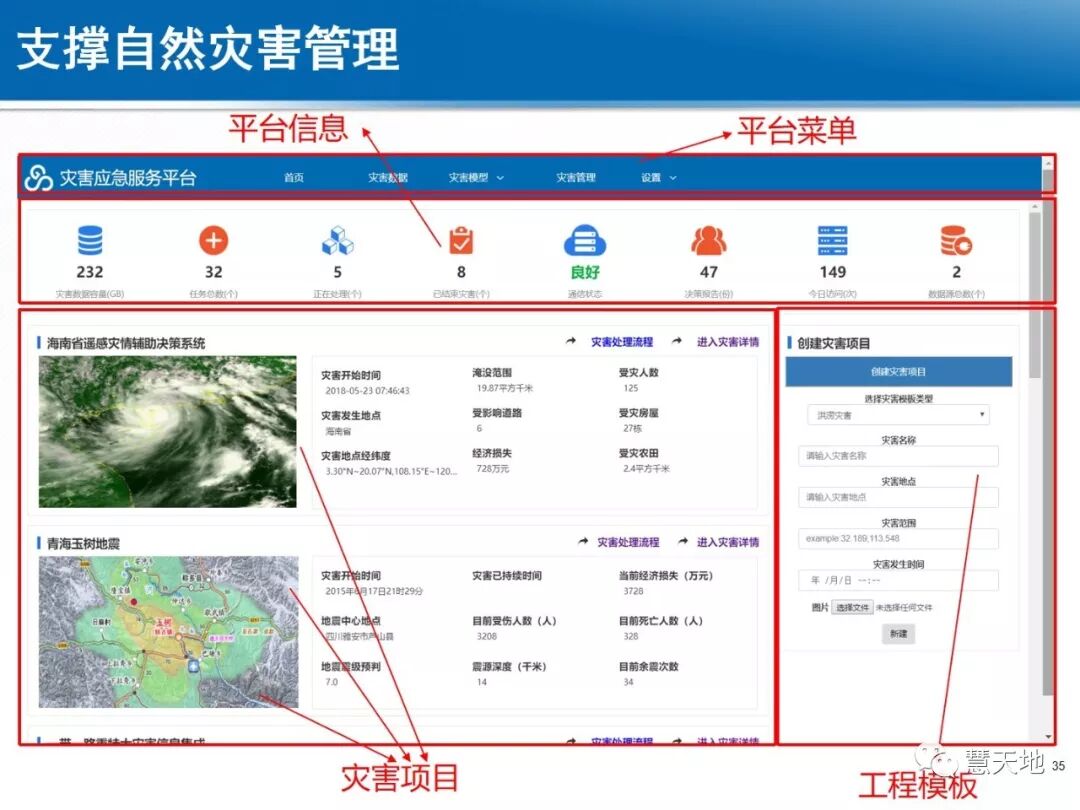Click the scroll-down arrow on the page scrollbar
The height and width of the screenshot is (810, 1080).
click(1048, 737)
